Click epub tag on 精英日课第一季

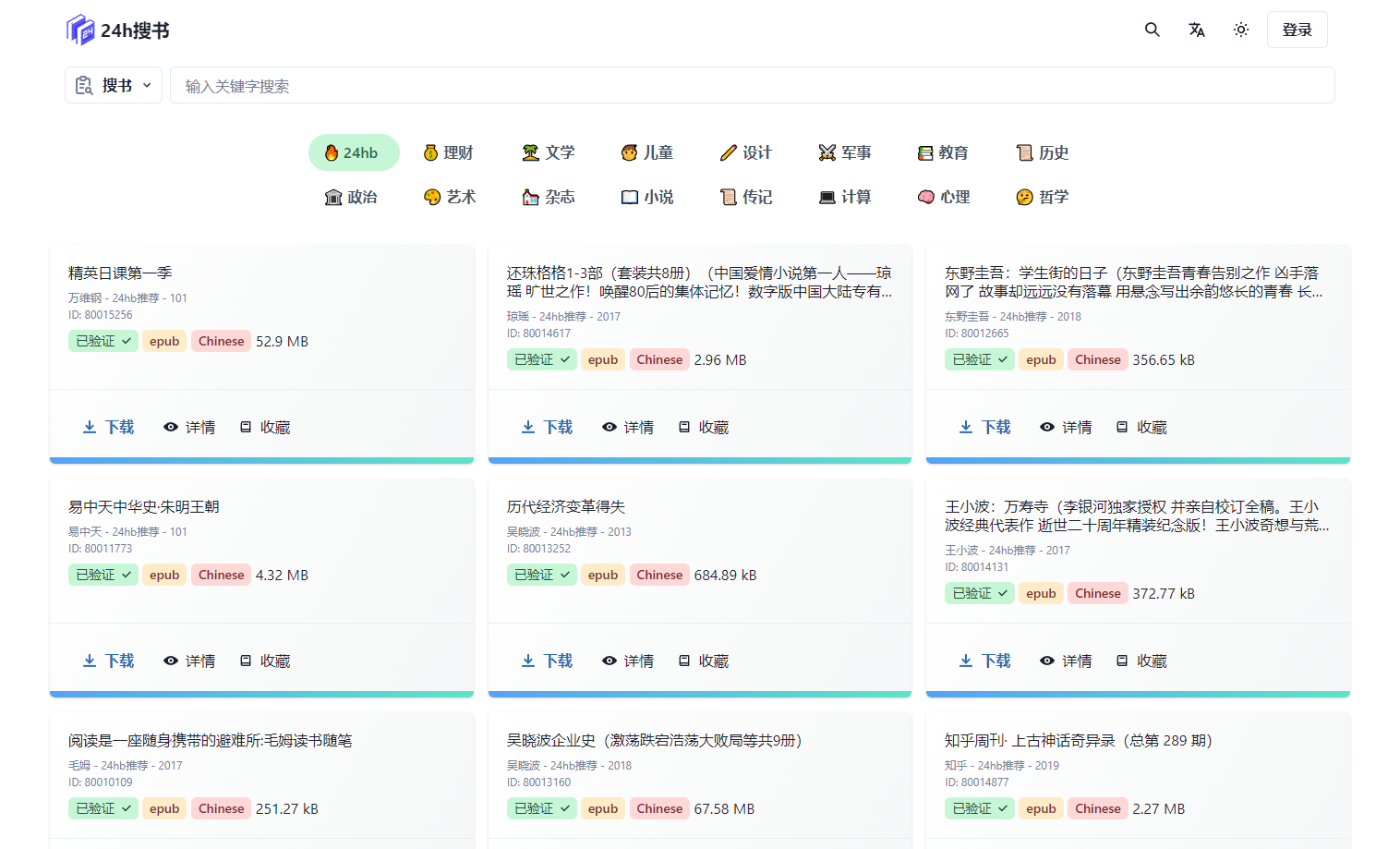tap(164, 341)
